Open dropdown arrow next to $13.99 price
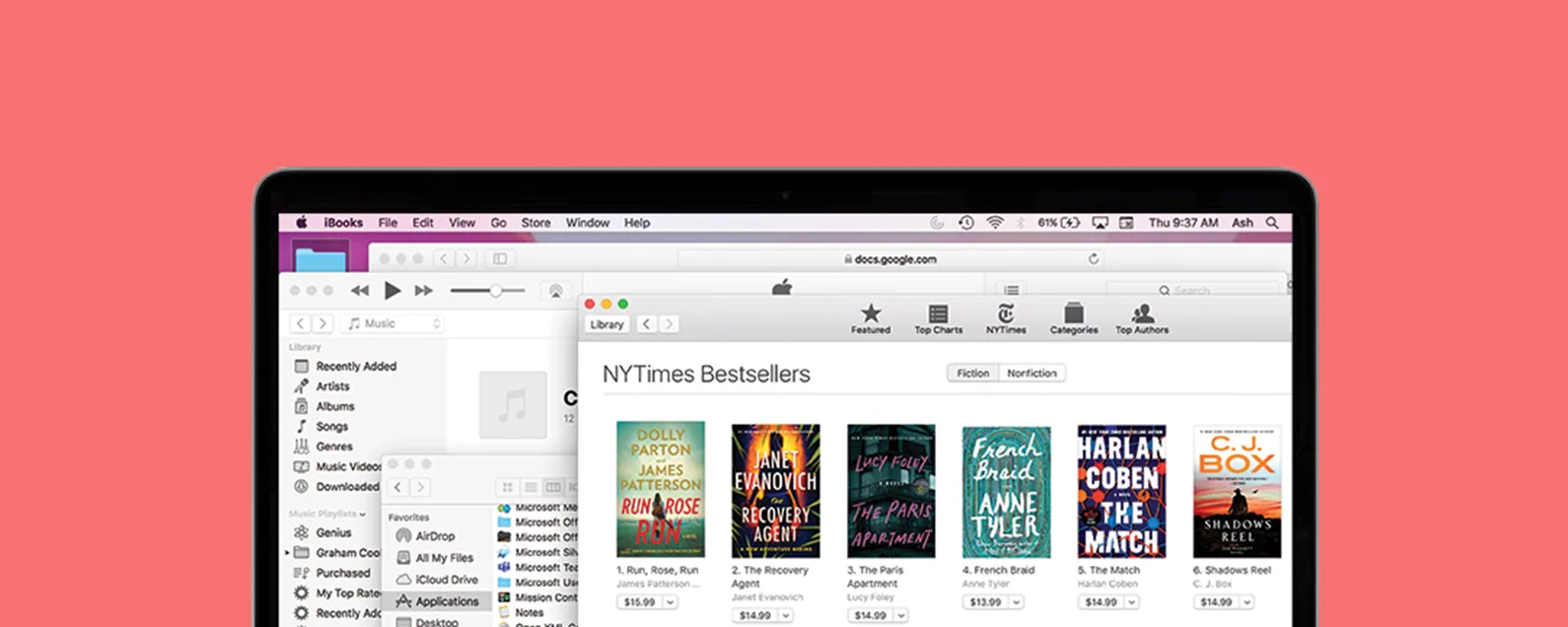 (1017, 602)
